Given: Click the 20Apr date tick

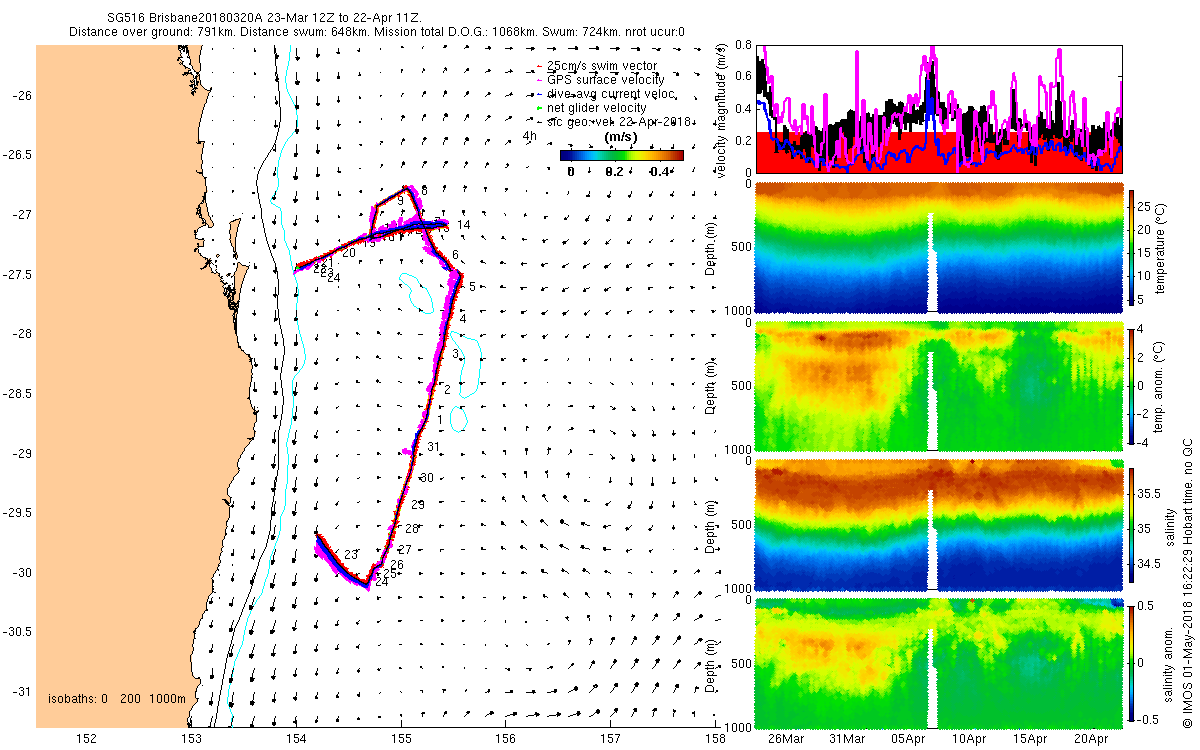Looking at the screenshot, I should 1091,739.
